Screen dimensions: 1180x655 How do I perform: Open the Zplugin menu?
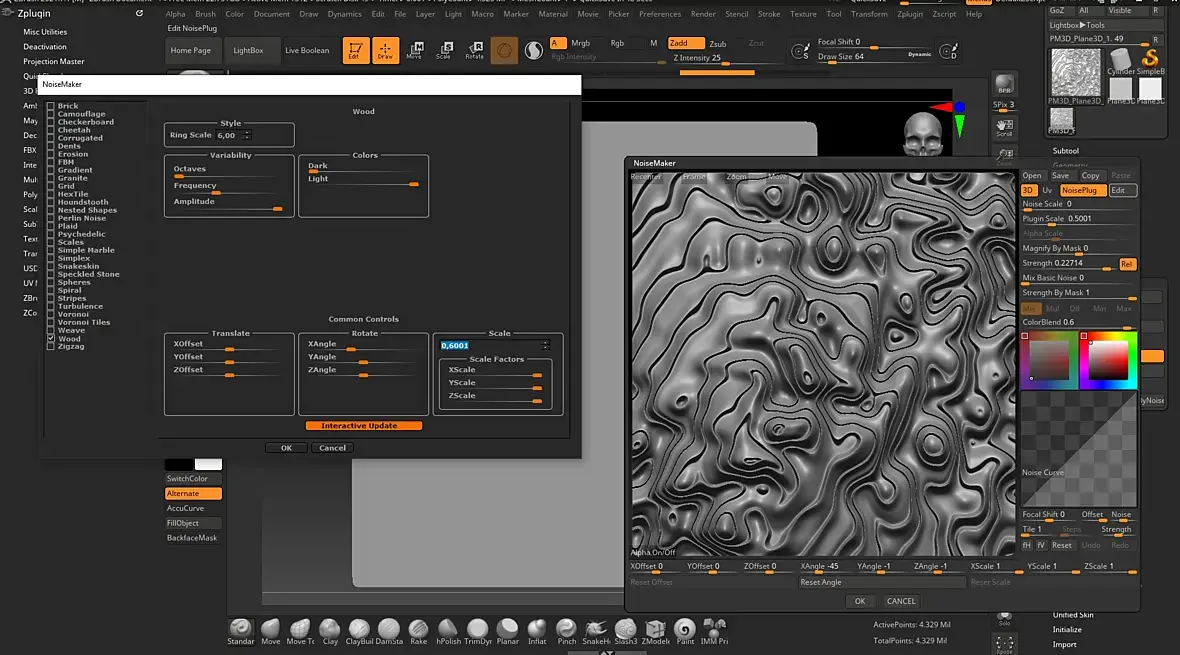909,14
